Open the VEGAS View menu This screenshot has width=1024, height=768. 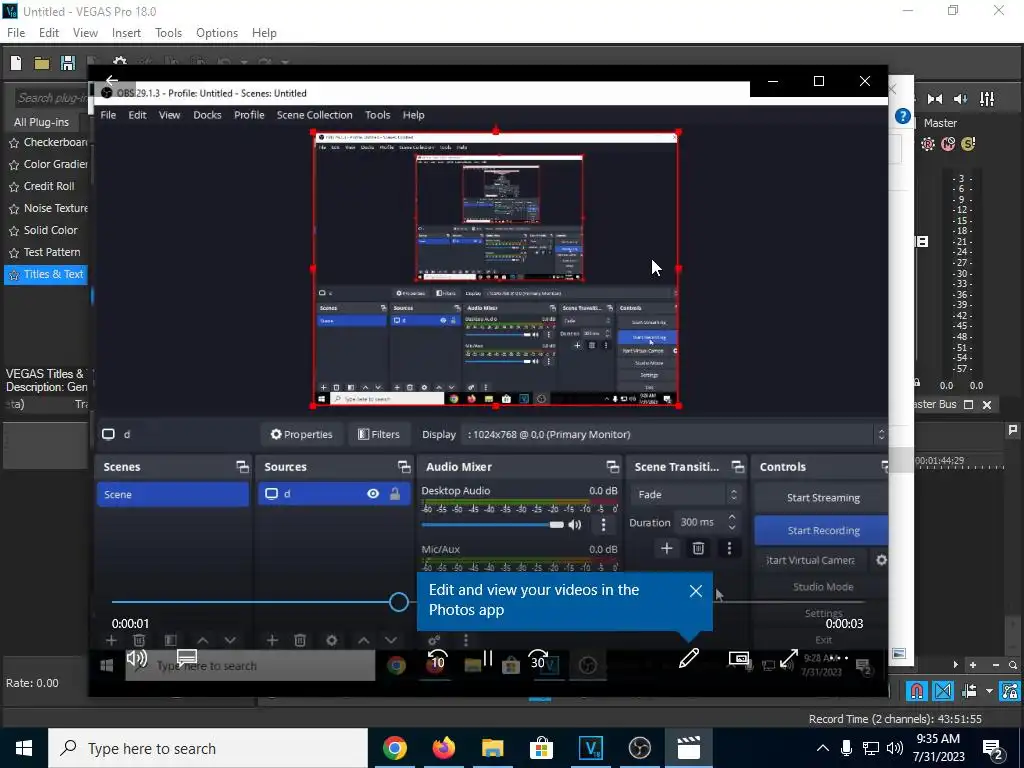point(85,33)
